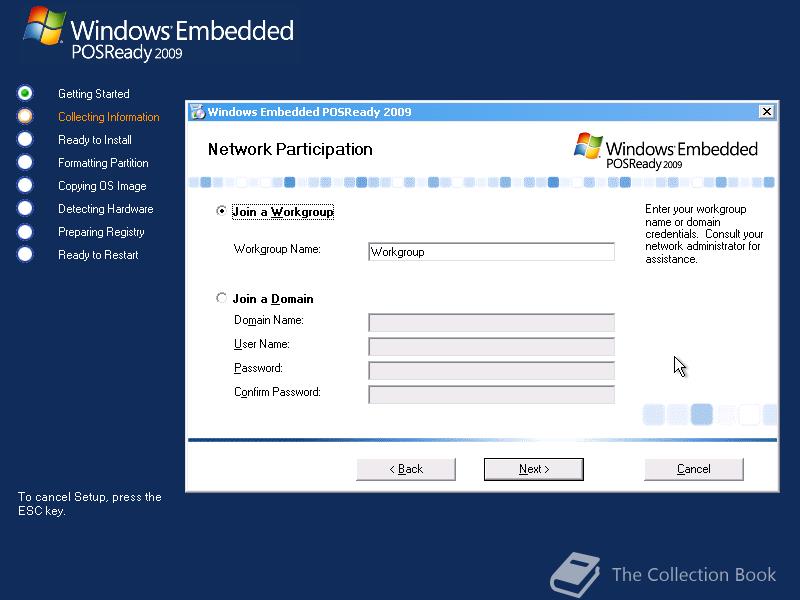Click the 'Enter your workgroup name' help text
Image resolution: width=800 pixels, height=600 pixels.
(x=704, y=234)
